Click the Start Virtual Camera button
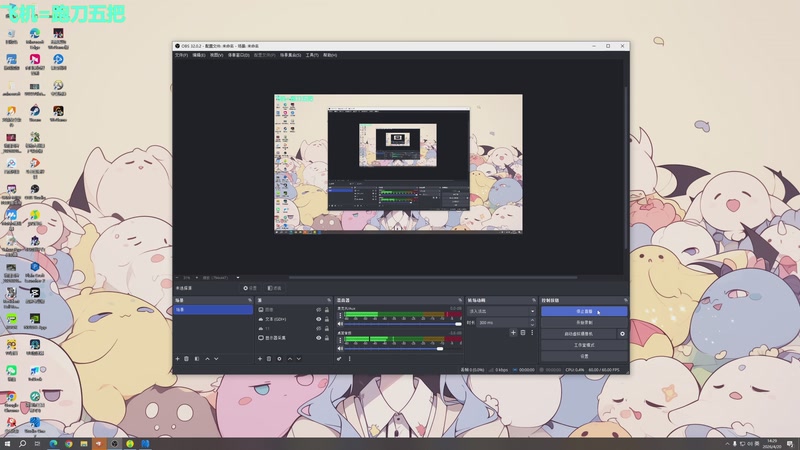Screen dimensions: 800x450 [579, 334]
